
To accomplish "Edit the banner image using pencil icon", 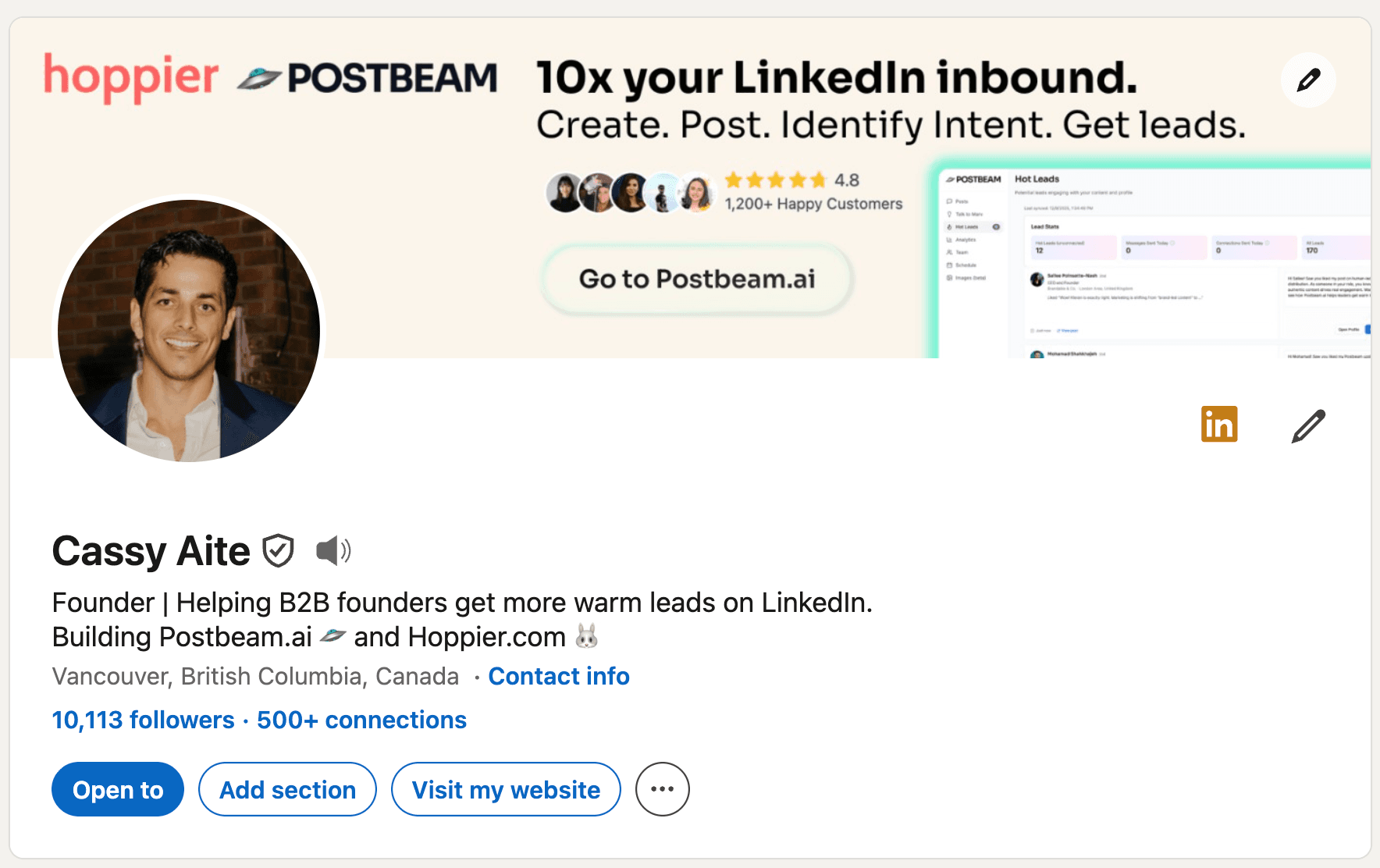I will [x=1308, y=80].
